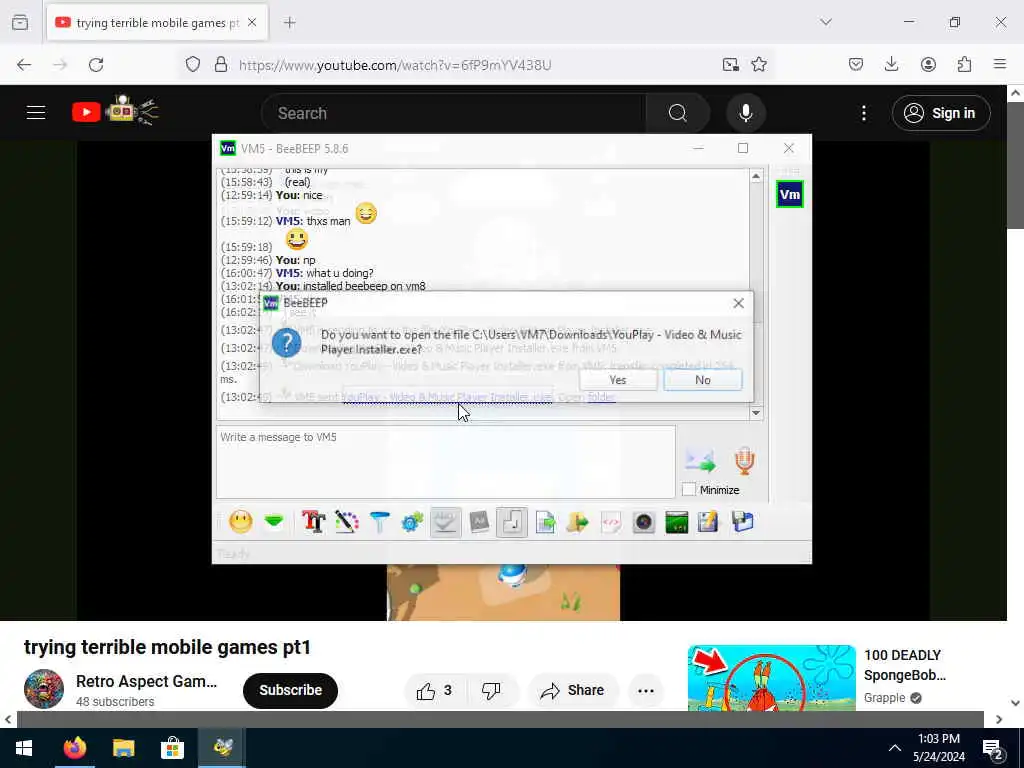The height and width of the screenshot is (768, 1024).
Task: Close the YouTube browser tab
Action: click(x=252, y=23)
